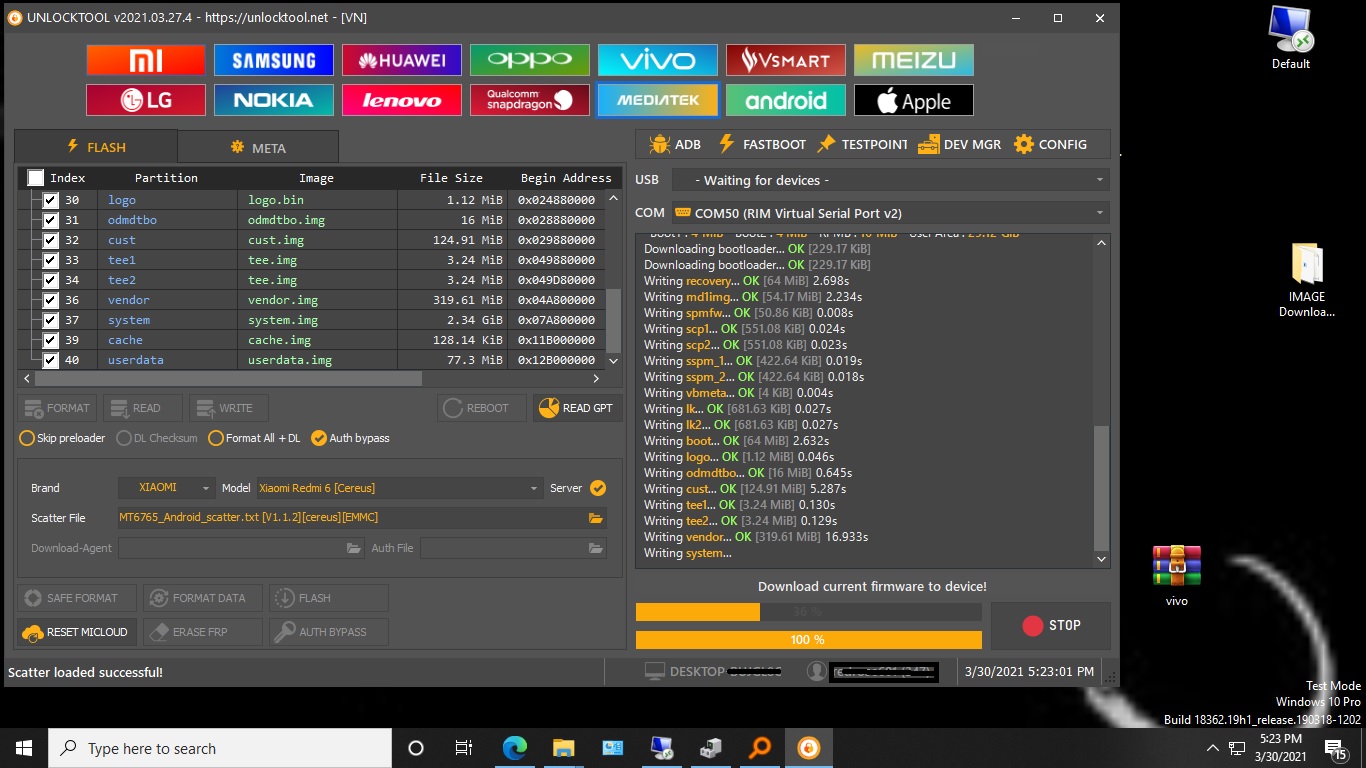
Task: Uncheck the cust partition checkbox
Action: [x=50, y=240]
